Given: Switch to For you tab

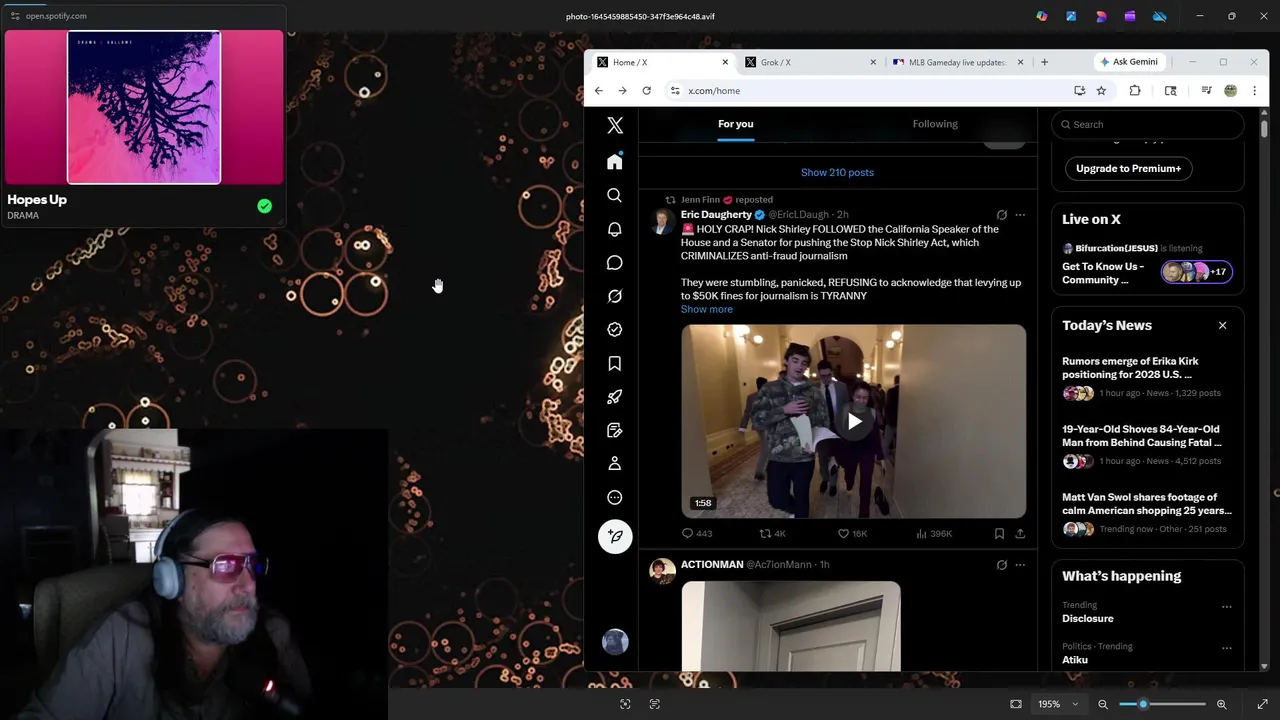Looking at the screenshot, I should tap(736, 124).
